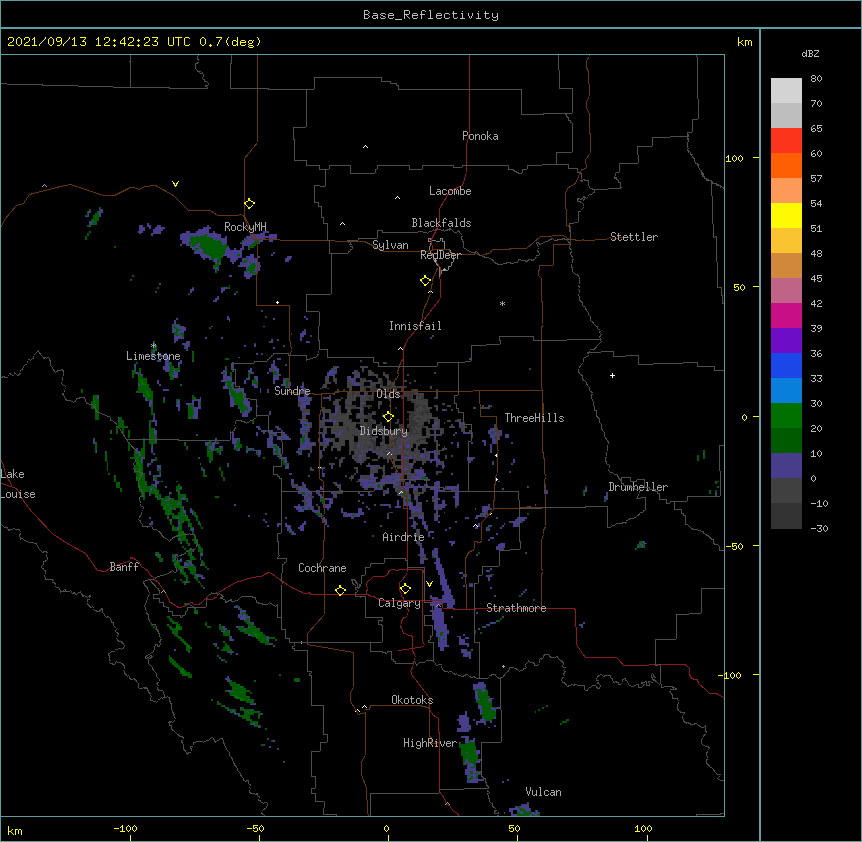The height and width of the screenshot is (842, 862).
Task: Click the RockyMH label
Action: (x=245, y=226)
